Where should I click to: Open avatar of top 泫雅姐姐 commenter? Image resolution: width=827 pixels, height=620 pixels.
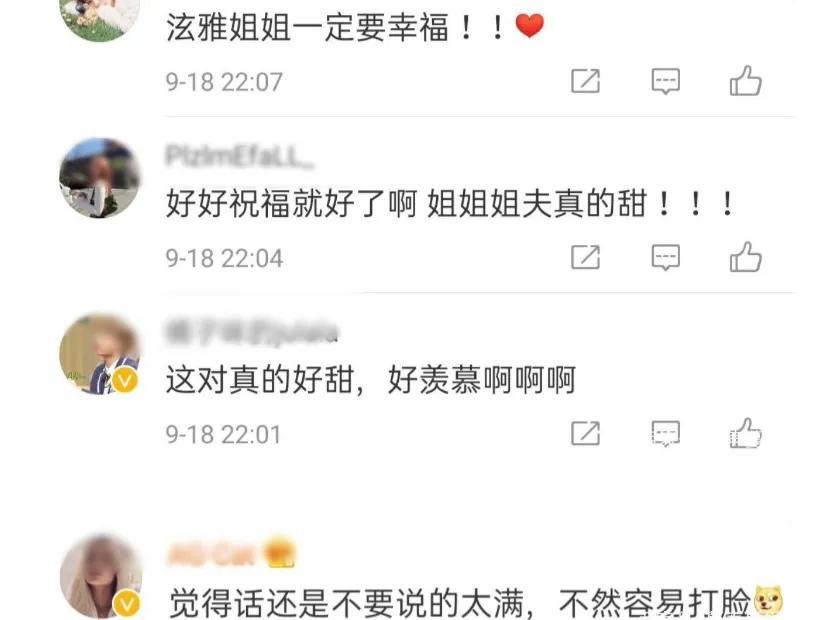click(100, 18)
